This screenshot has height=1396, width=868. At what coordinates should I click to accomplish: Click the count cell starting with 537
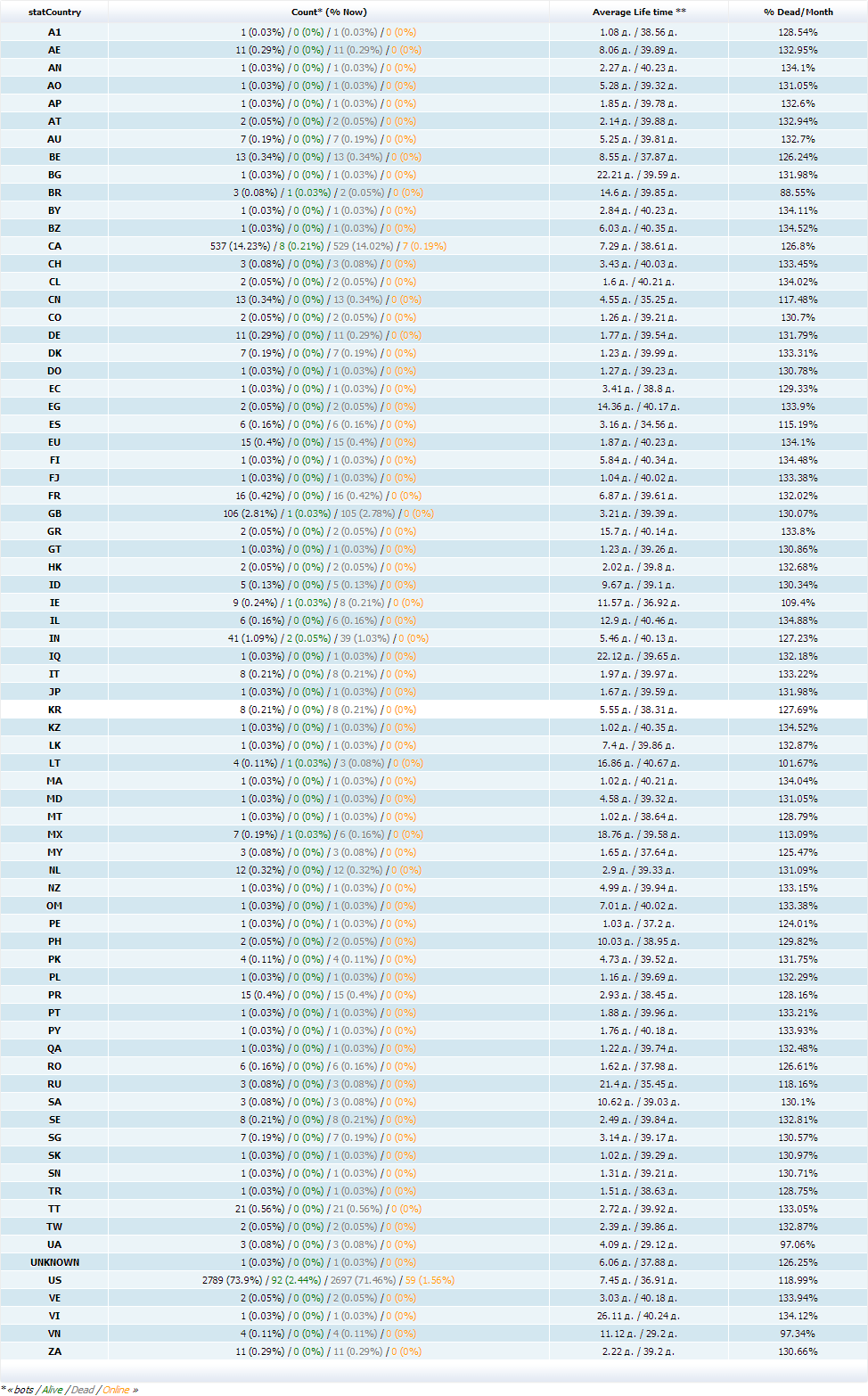pos(328,246)
